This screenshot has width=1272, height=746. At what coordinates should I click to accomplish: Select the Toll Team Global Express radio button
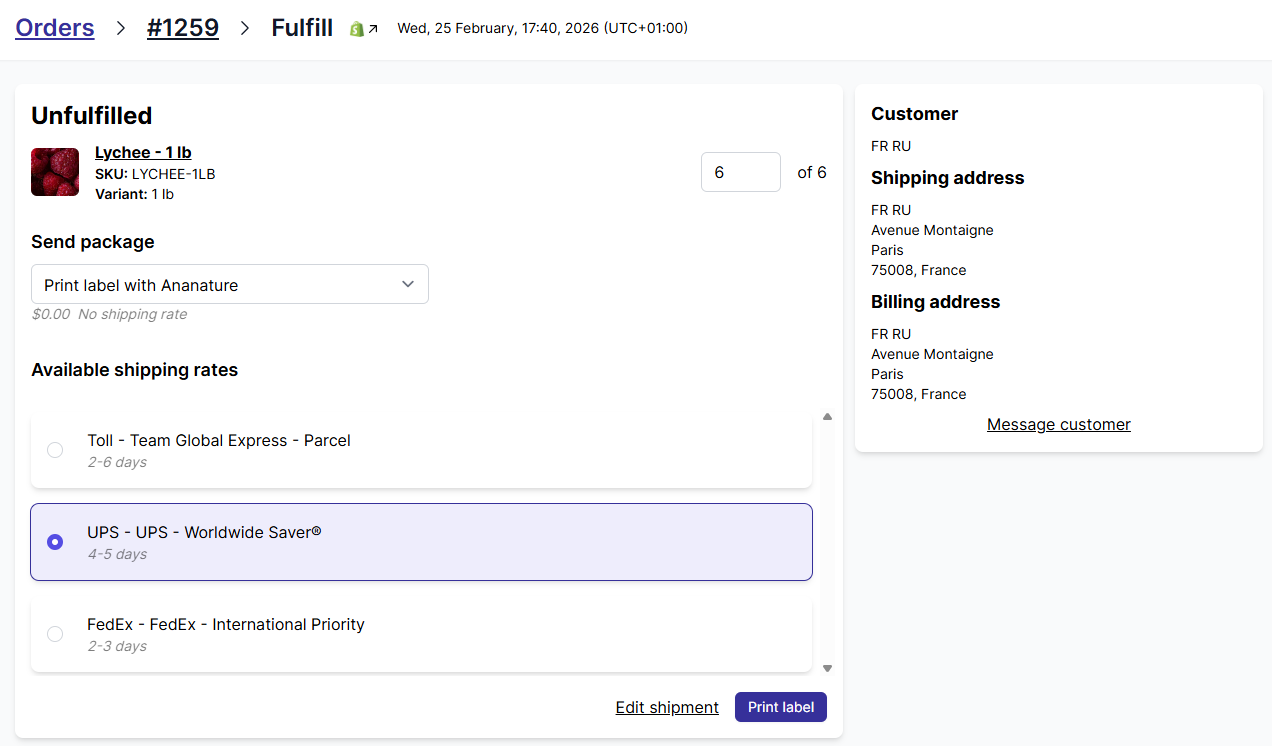point(55,450)
